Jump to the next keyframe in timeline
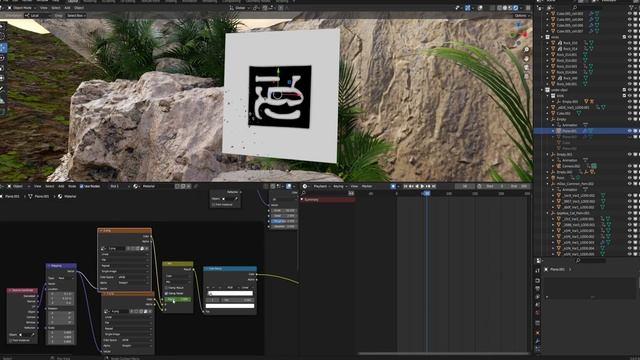This screenshot has width=640, height=360. pyautogui.click(x=428, y=186)
